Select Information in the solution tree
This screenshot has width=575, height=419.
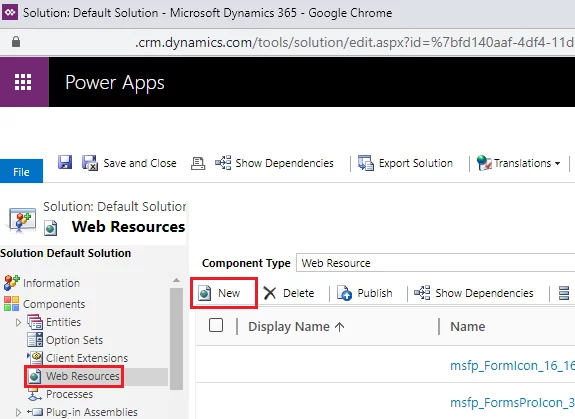click(51, 283)
